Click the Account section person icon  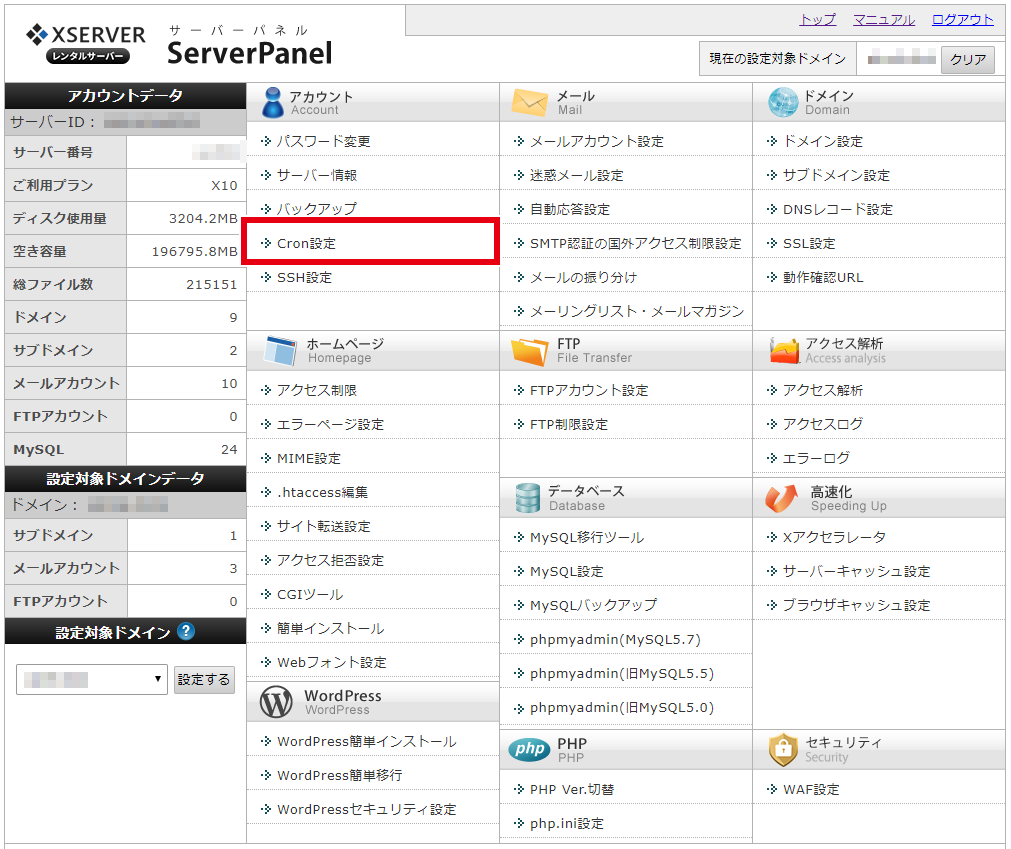[x=273, y=102]
